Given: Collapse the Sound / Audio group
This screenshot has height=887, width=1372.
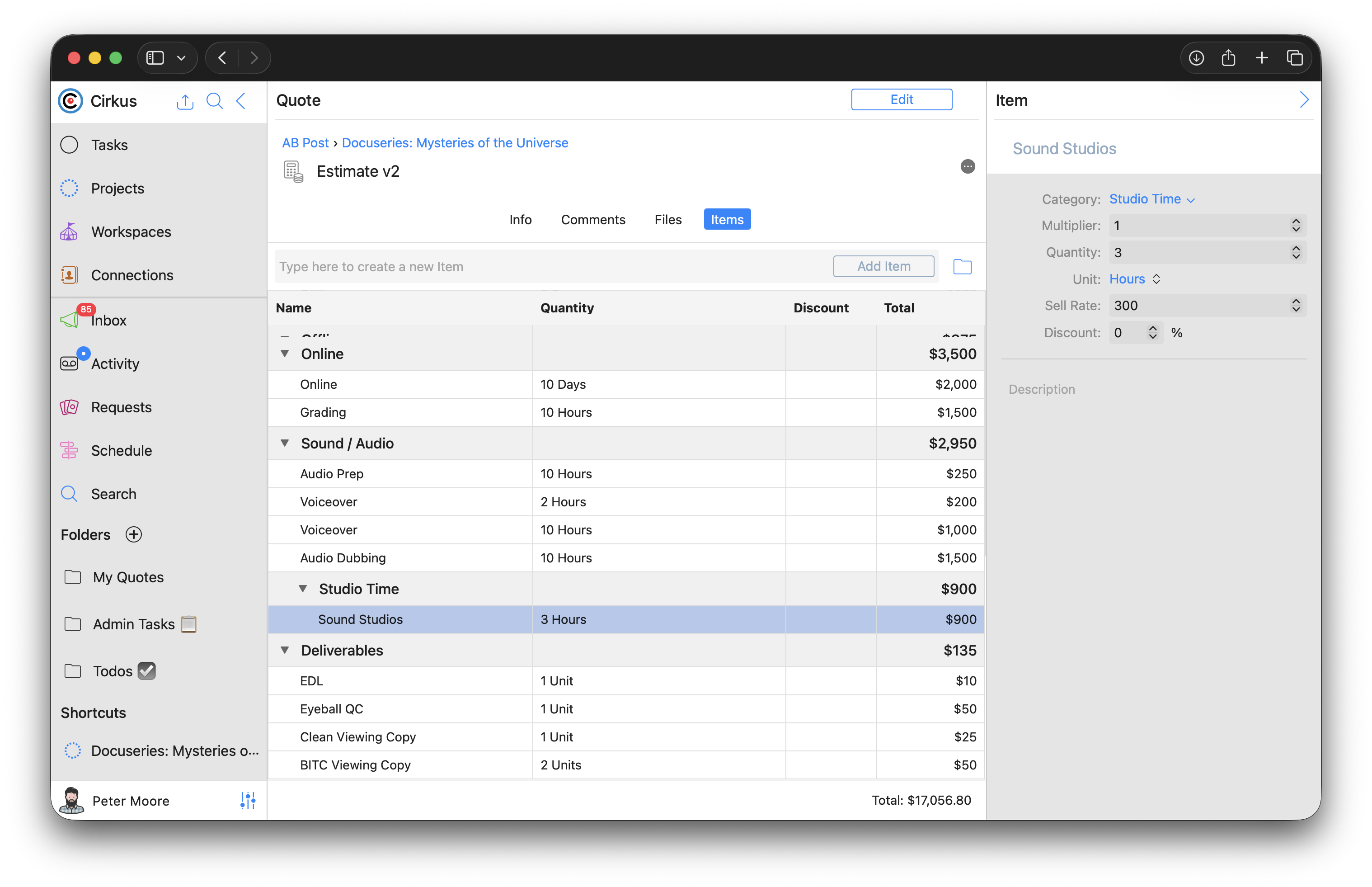Looking at the screenshot, I should click(x=284, y=443).
